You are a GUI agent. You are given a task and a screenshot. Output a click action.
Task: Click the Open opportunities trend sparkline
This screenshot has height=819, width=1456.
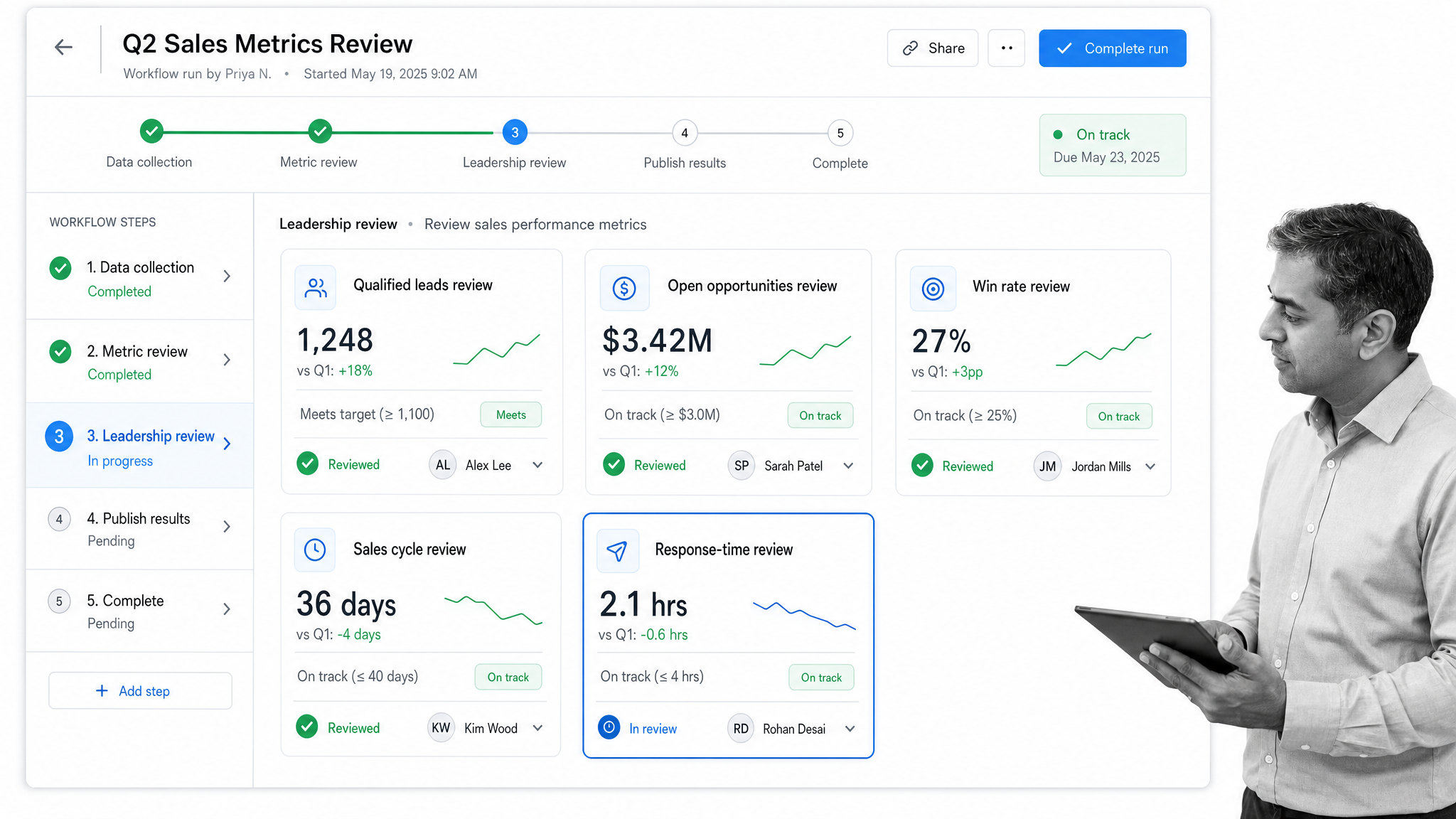(x=805, y=350)
